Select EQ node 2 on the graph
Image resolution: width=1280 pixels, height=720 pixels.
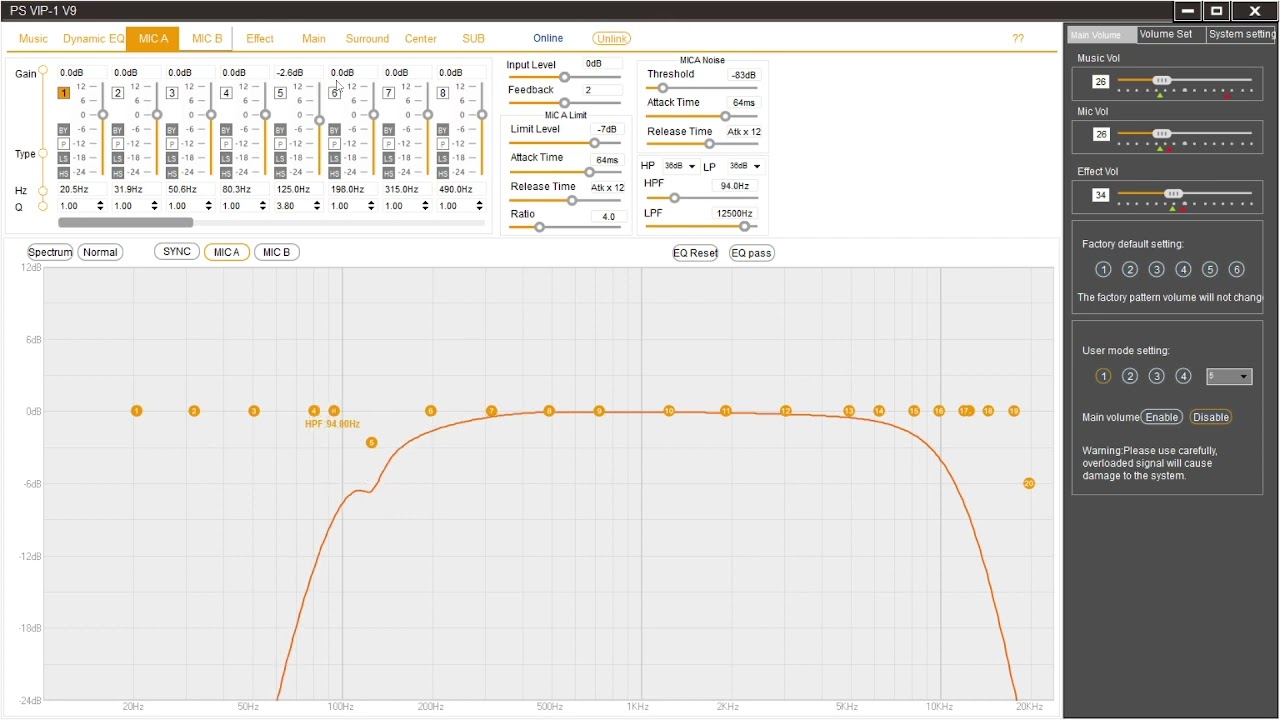[x=194, y=411]
